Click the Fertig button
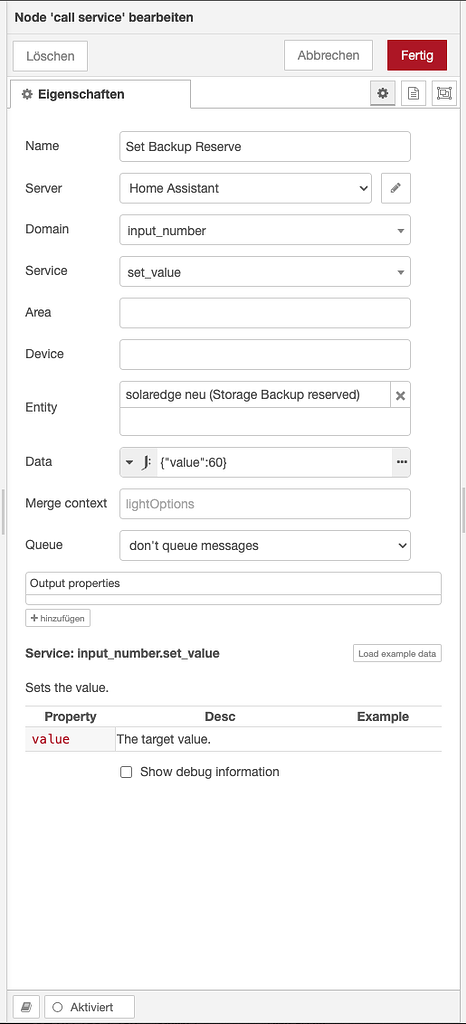 417,56
